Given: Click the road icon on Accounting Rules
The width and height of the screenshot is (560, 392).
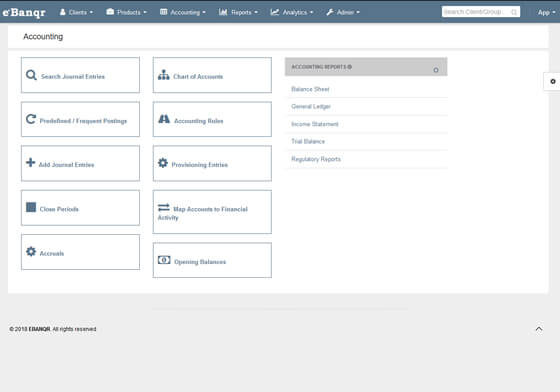Looking at the screenshot, I should 164,119.
